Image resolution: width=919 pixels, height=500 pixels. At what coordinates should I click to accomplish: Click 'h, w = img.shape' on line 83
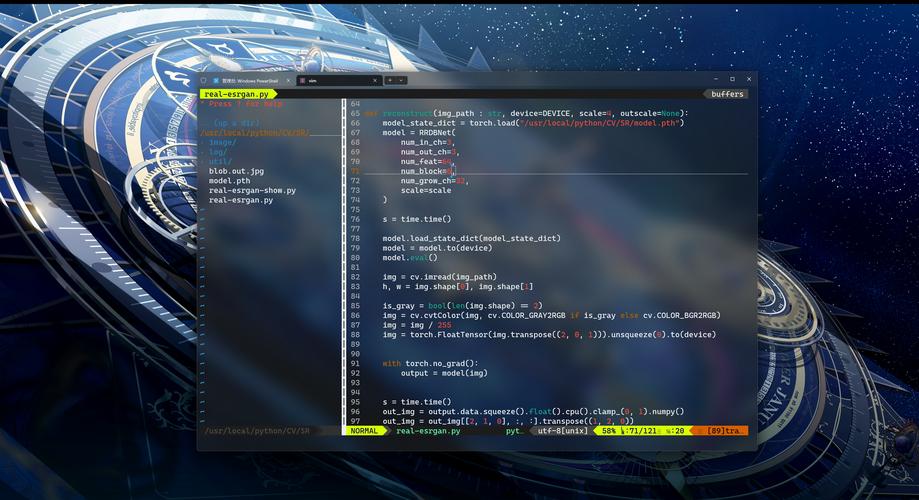click(x=421, y=287)
